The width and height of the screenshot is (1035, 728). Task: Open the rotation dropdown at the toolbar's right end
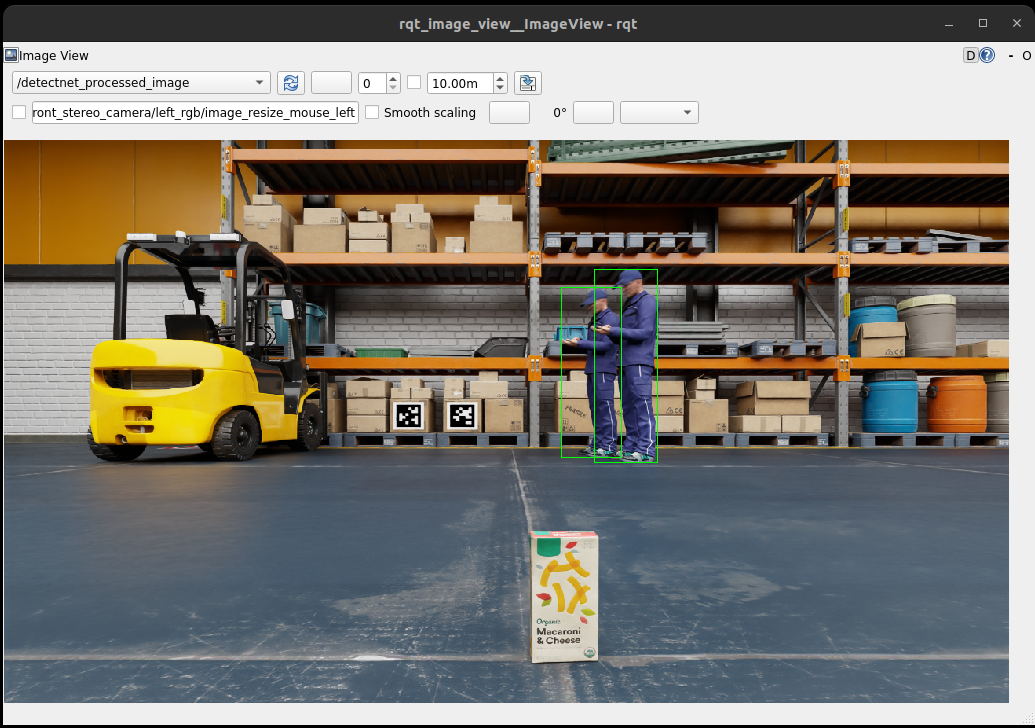pyautogui.click(x=658, y=112)
